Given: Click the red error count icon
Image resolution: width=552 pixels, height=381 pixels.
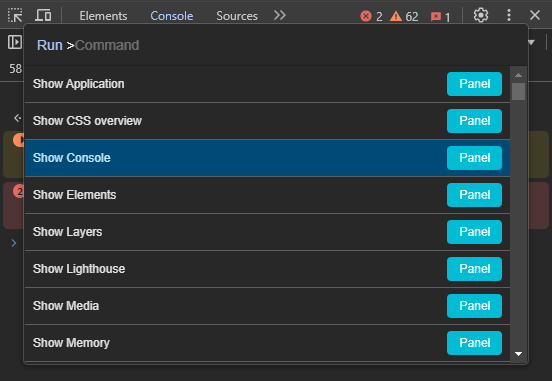Looking at the screenshot, I should point(366,16).
